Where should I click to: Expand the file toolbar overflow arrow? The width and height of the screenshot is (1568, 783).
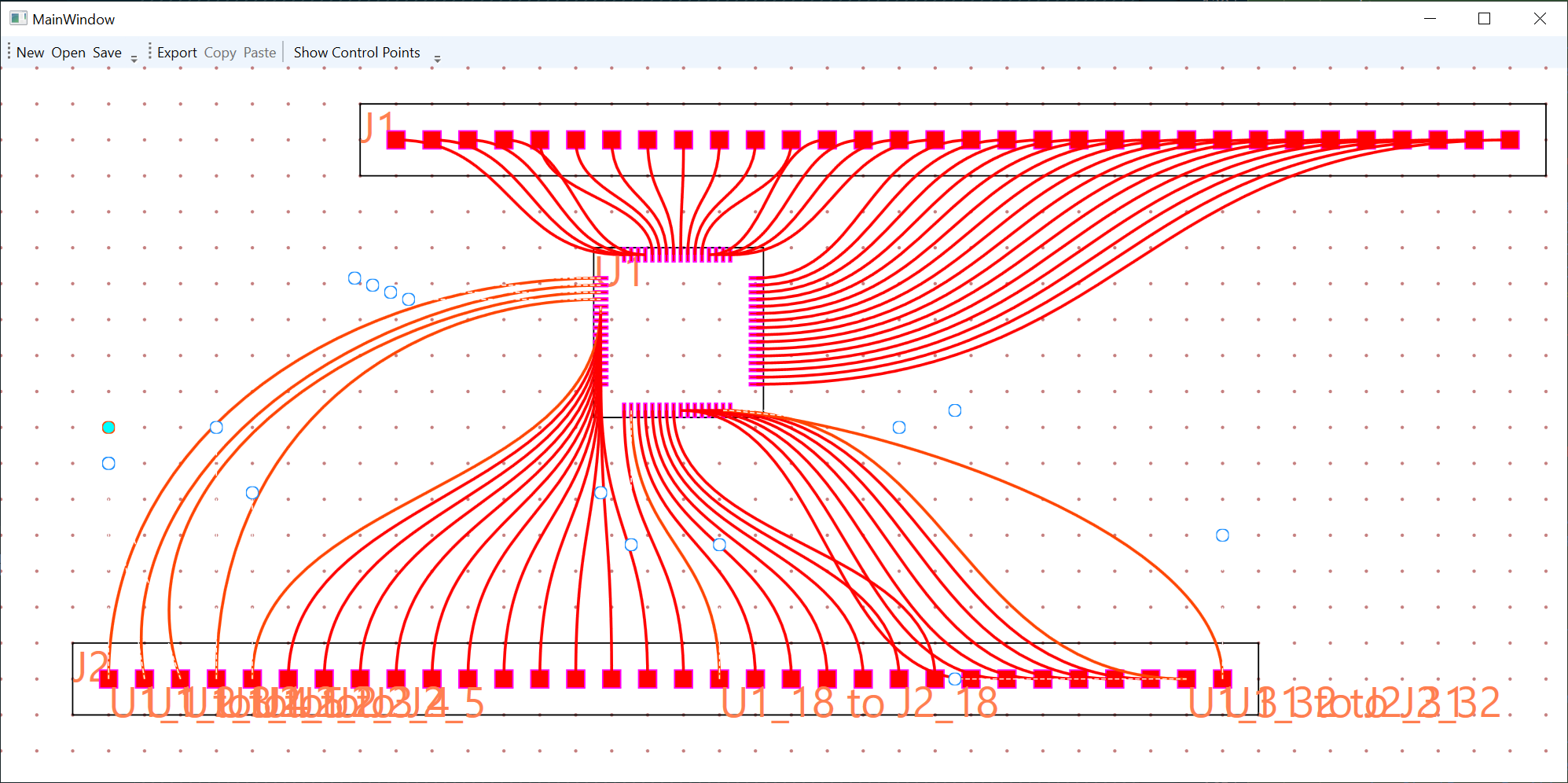tap(134, 58)
